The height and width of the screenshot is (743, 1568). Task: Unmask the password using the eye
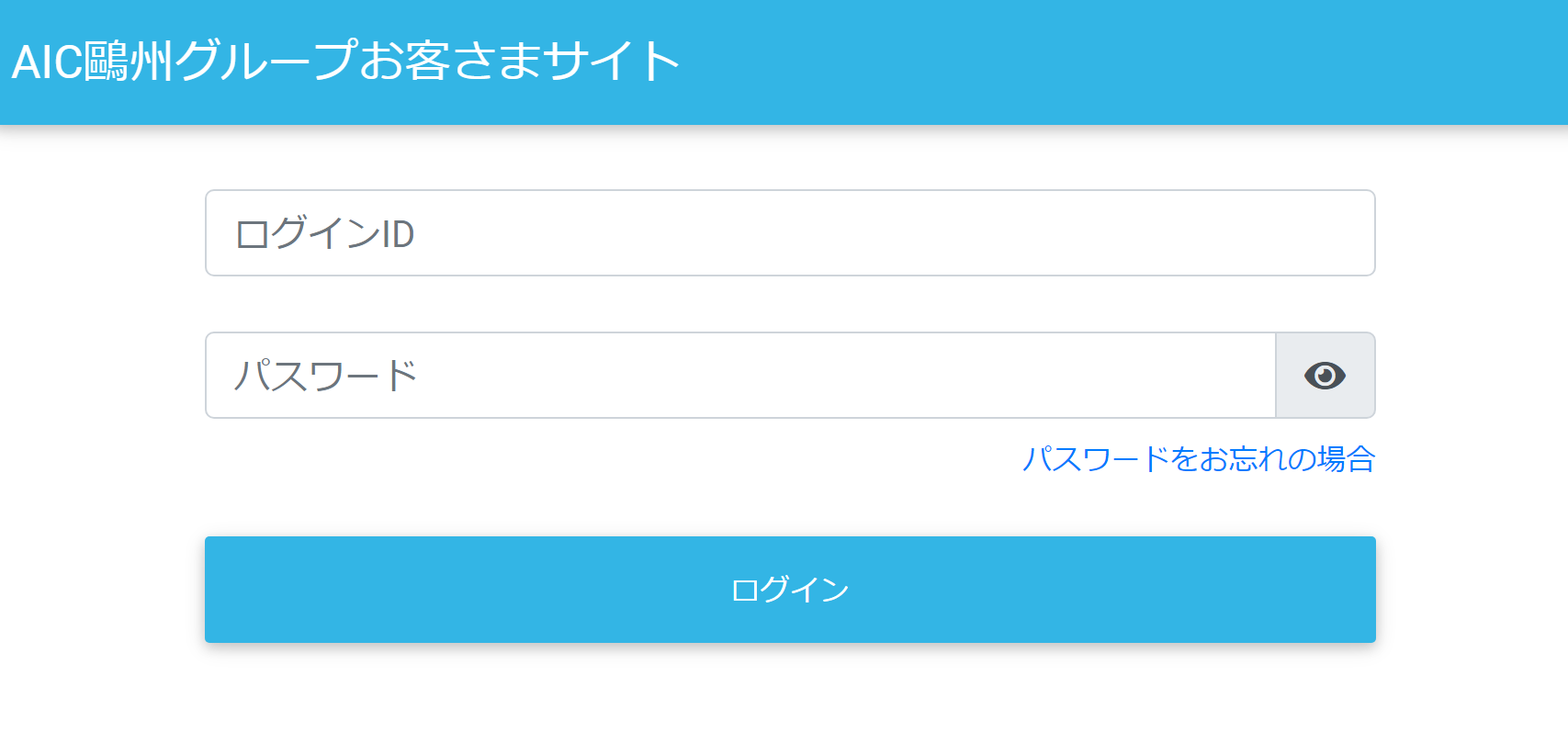pyautogui.click(x=1325, y=376)
